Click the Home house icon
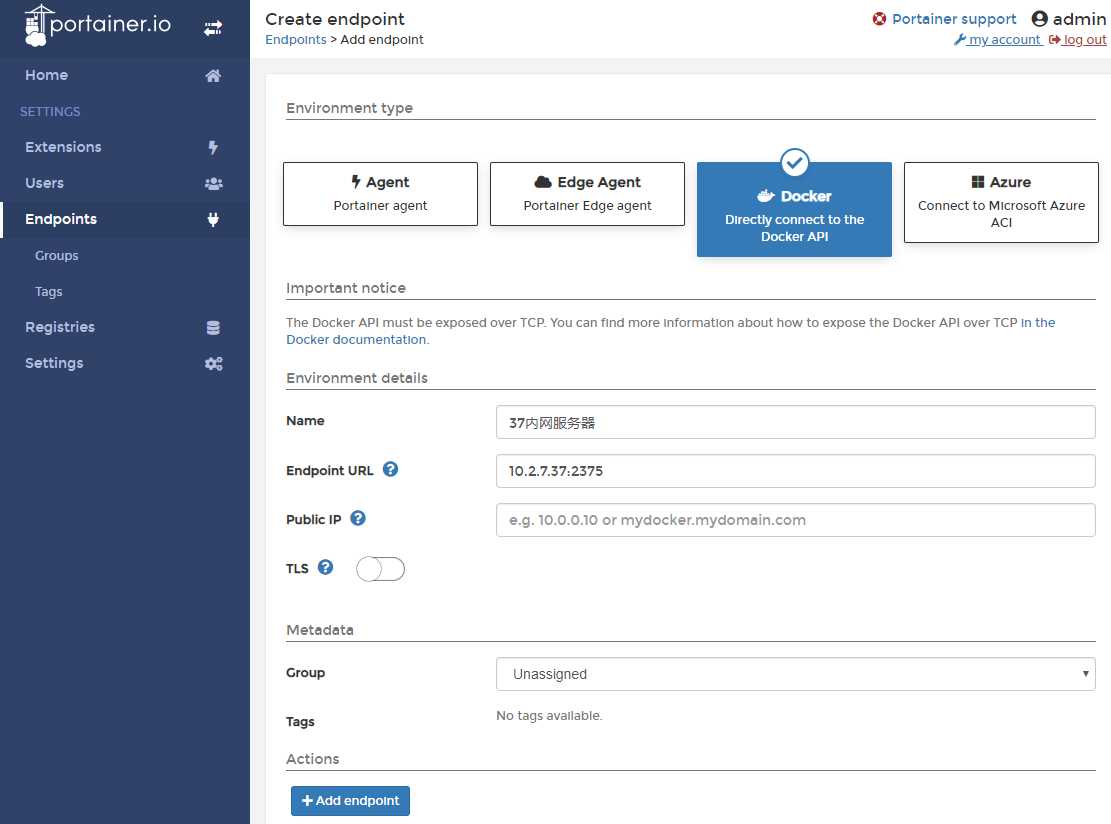 (x=213, y=76)
